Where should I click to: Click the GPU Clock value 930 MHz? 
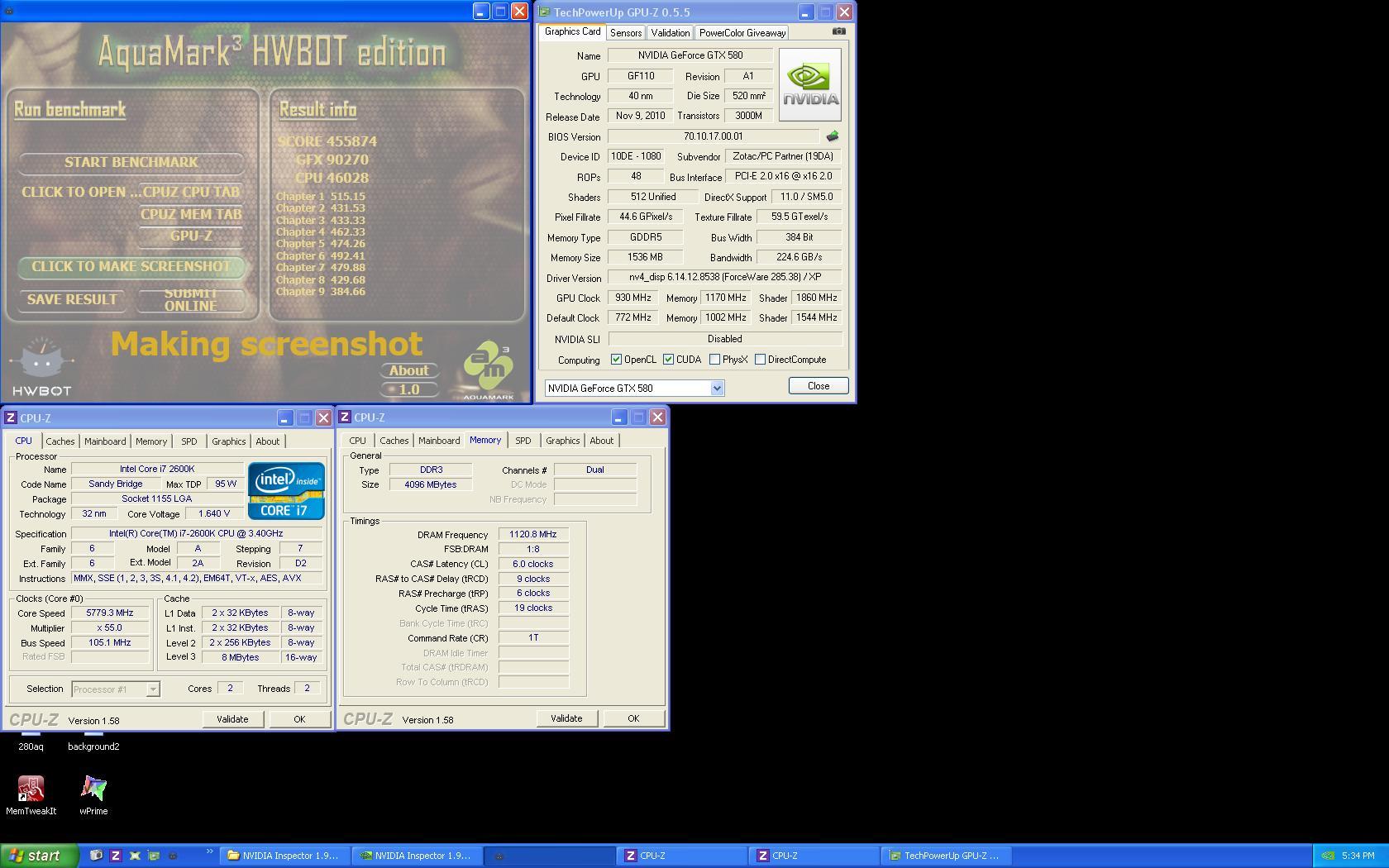pos(632,298)
